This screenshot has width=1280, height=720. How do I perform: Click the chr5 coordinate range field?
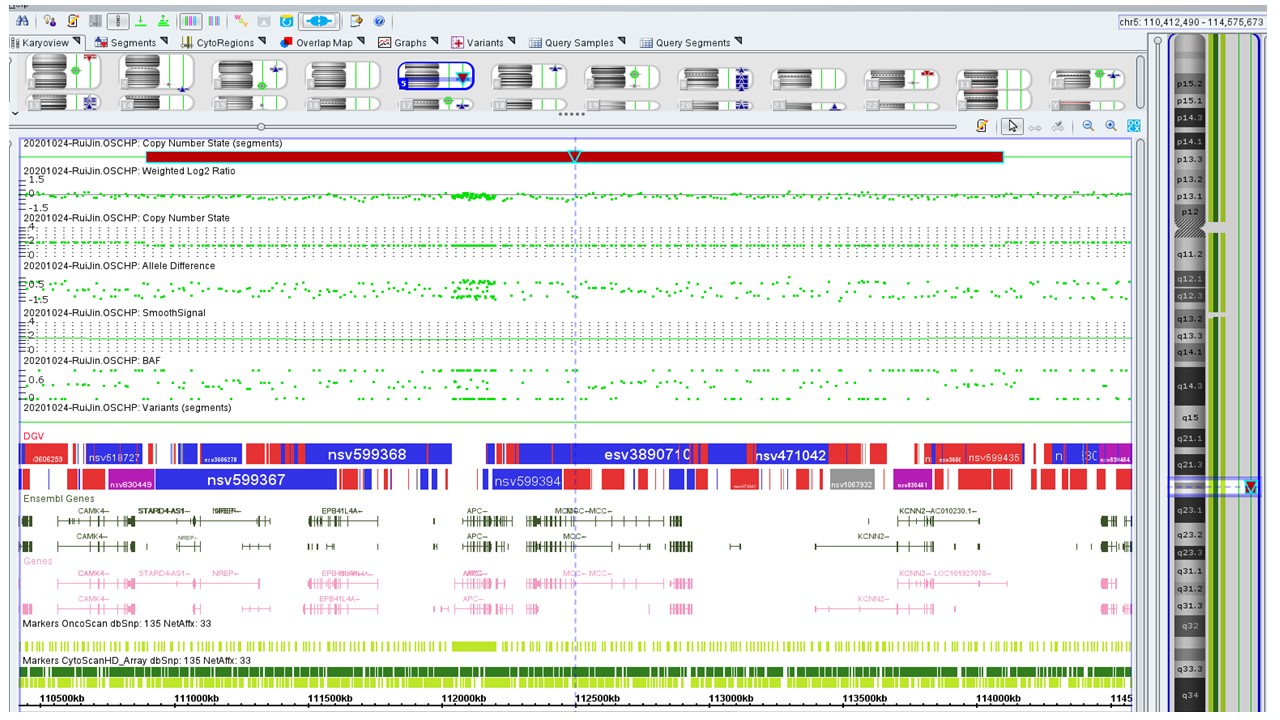[1193, 22]
